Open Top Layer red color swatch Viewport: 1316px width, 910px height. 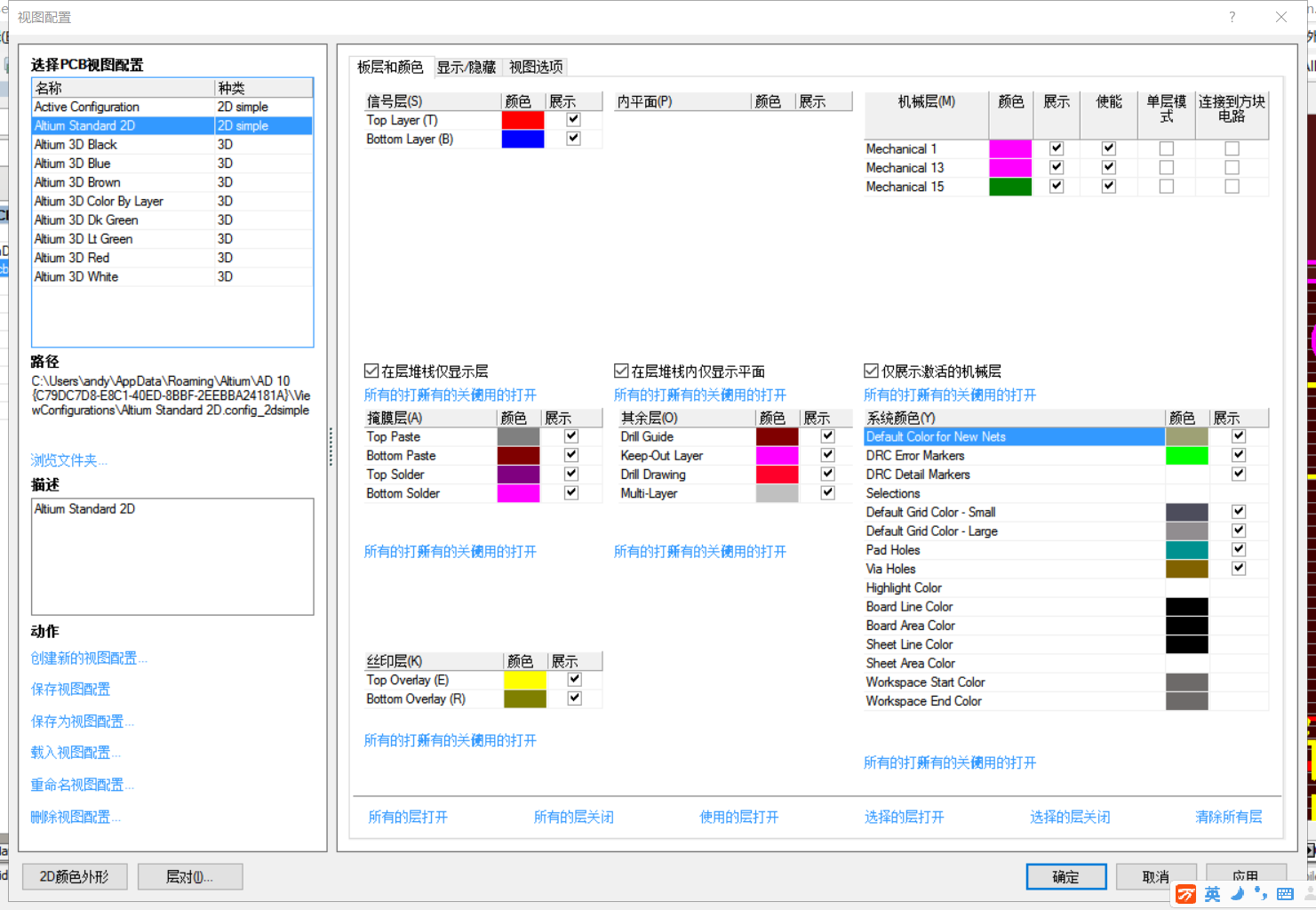tap(522, 120)
